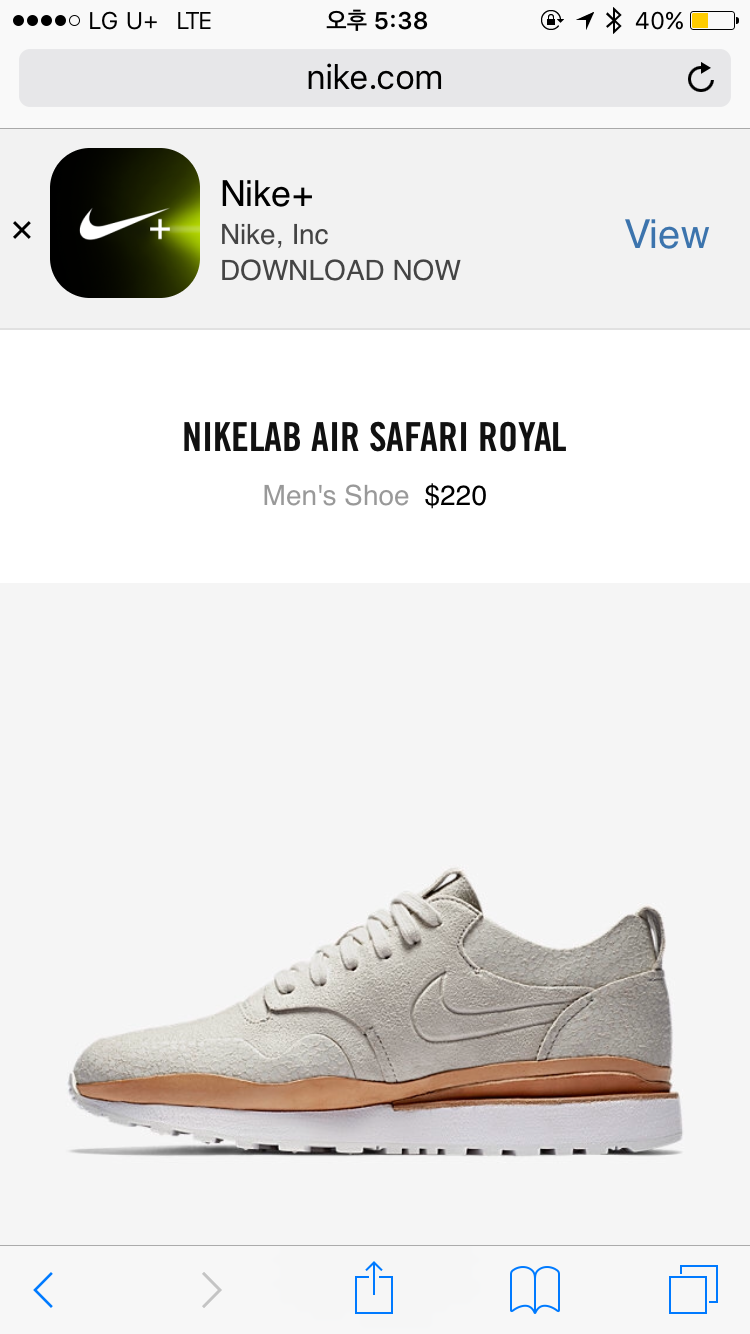Tap the rotation lock status icon
Screen dimensions: 750x1334
pyautogui.click(x=551, y=20)
